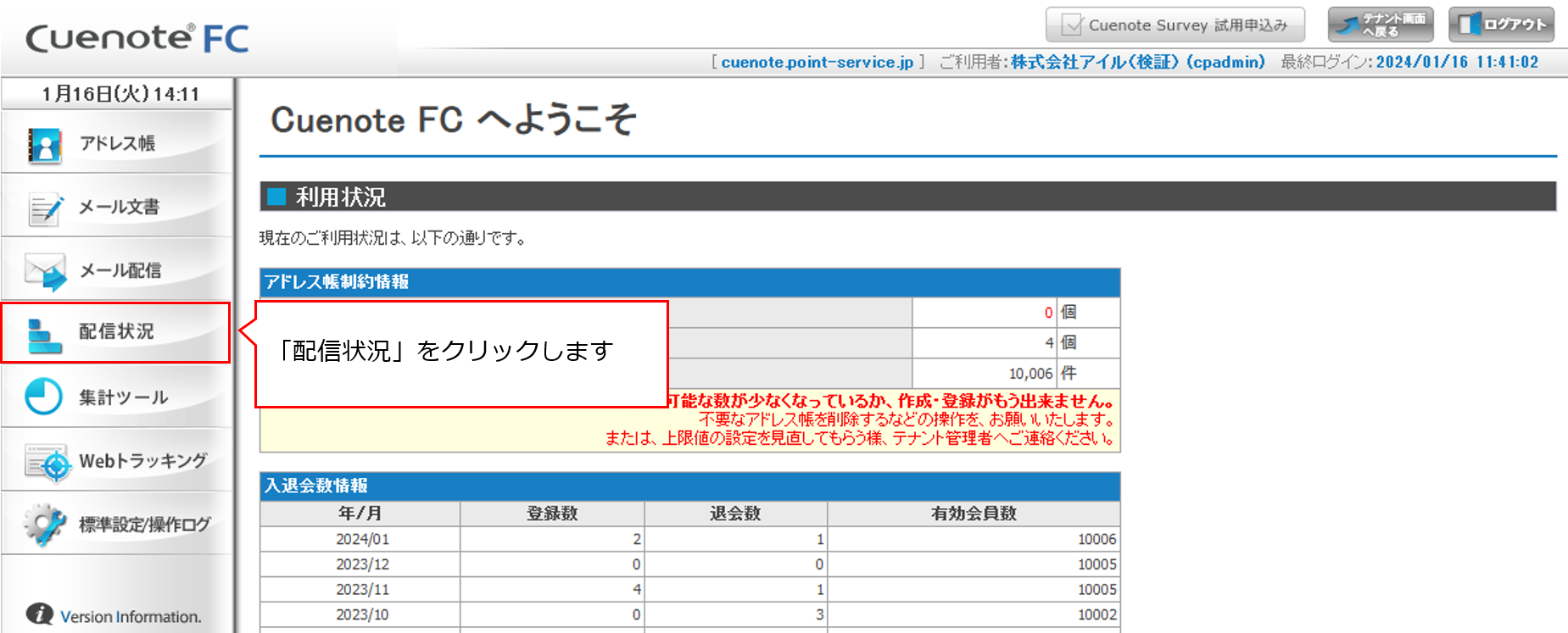Click the last login time 2024/01/16 11:41:02
The width and height of the screenshot is (1568, 633).
(x=1457, y=62)
